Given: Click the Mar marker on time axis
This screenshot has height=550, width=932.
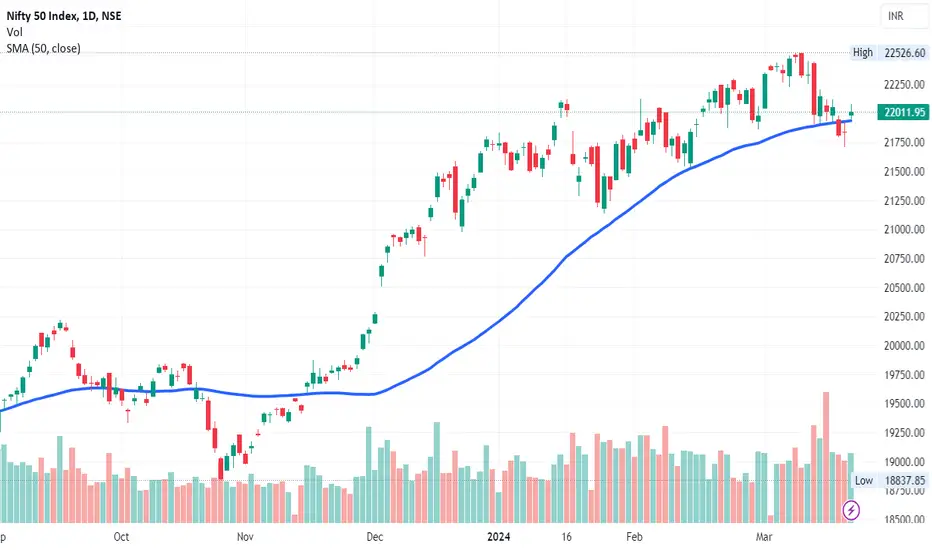Looking at the screenshot, I should tap(764, 536).
